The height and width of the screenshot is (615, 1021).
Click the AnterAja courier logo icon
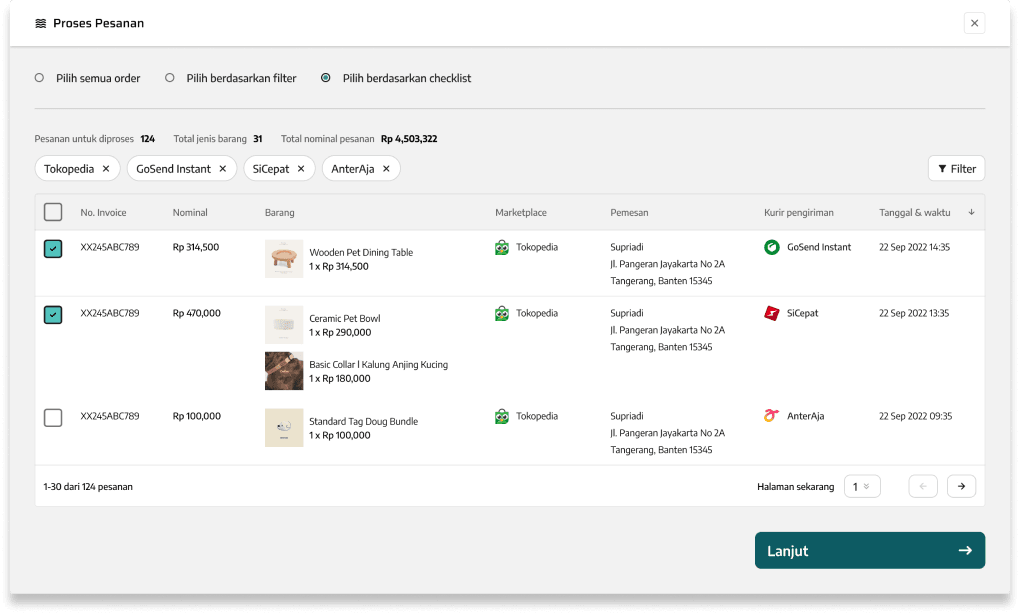[772, 416]
